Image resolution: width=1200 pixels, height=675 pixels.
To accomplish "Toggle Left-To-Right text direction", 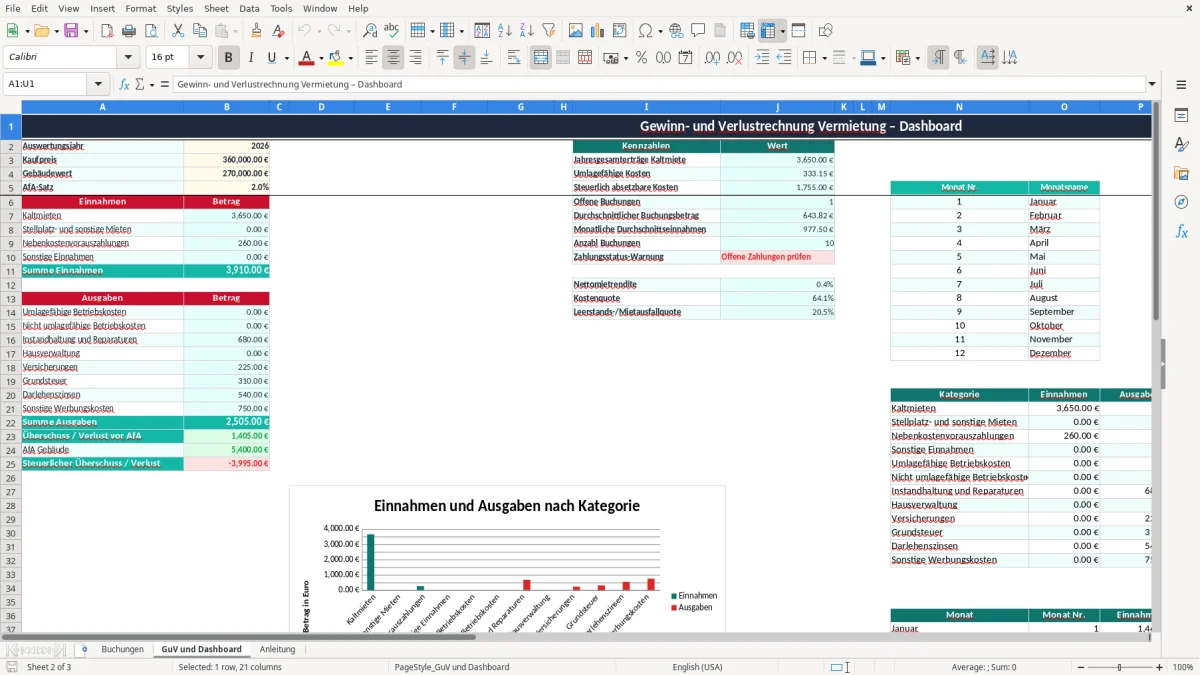I will click(x=938, y=58).
